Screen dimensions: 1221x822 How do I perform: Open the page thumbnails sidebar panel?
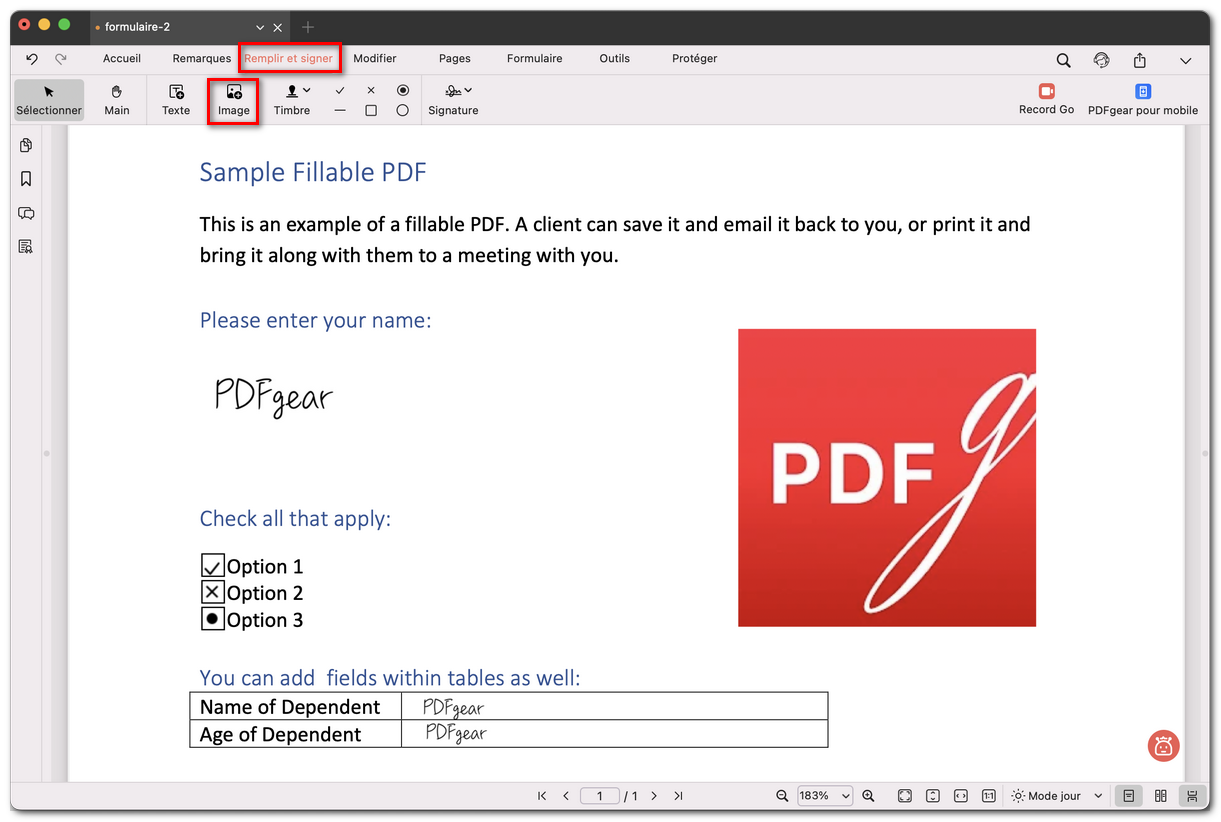point(26,145)
